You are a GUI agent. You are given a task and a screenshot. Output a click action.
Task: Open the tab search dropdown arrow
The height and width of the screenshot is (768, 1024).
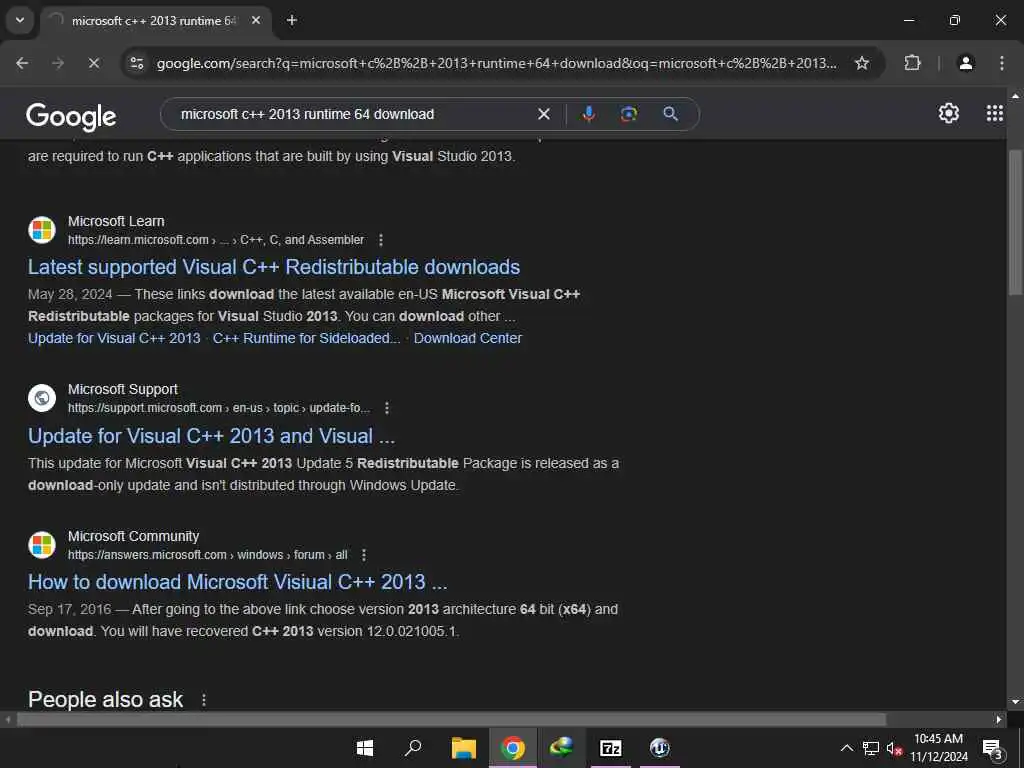[x=20, y=20]
